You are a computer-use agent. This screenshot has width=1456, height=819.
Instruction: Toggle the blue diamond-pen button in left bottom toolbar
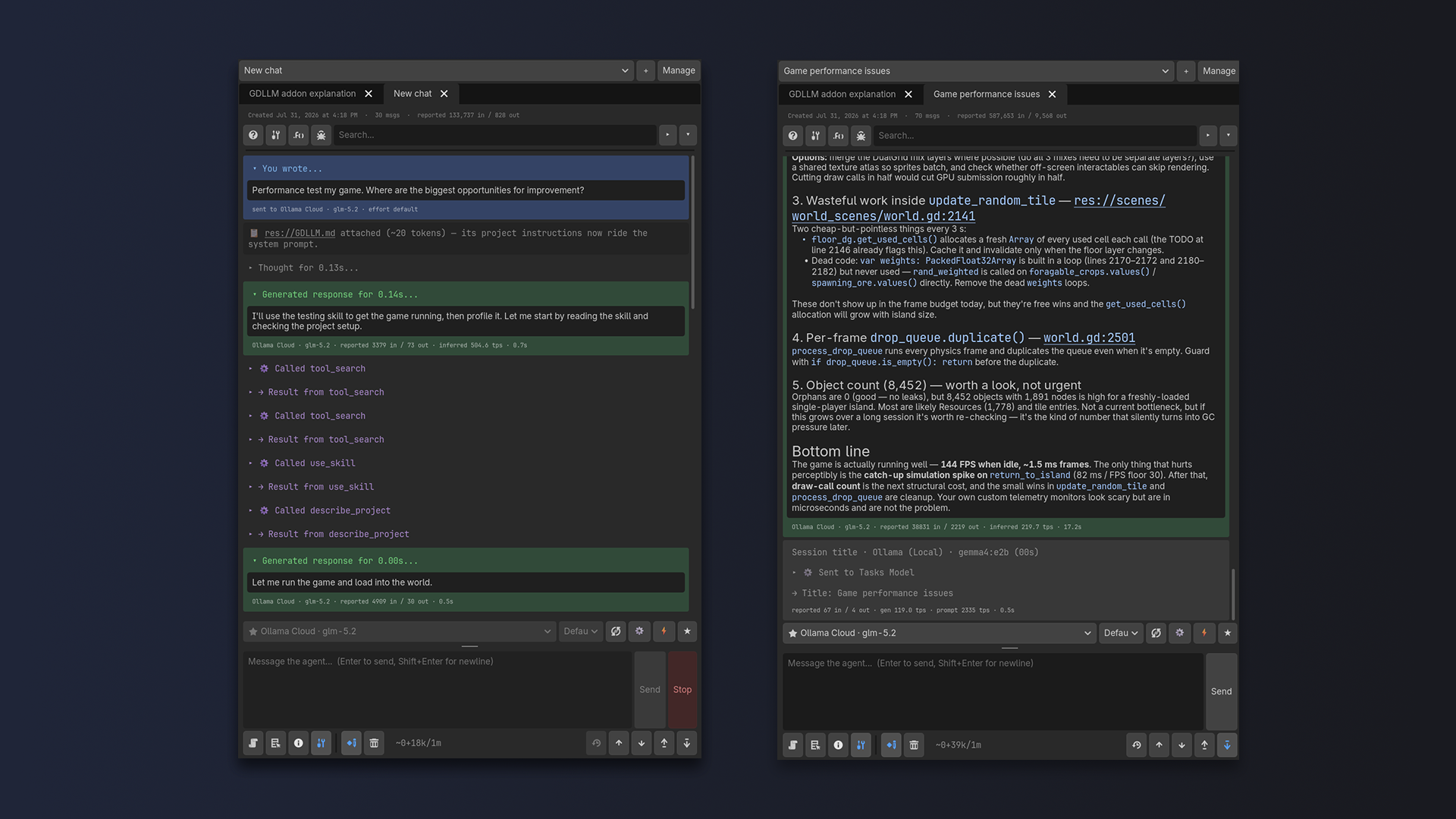pos(351,743)
